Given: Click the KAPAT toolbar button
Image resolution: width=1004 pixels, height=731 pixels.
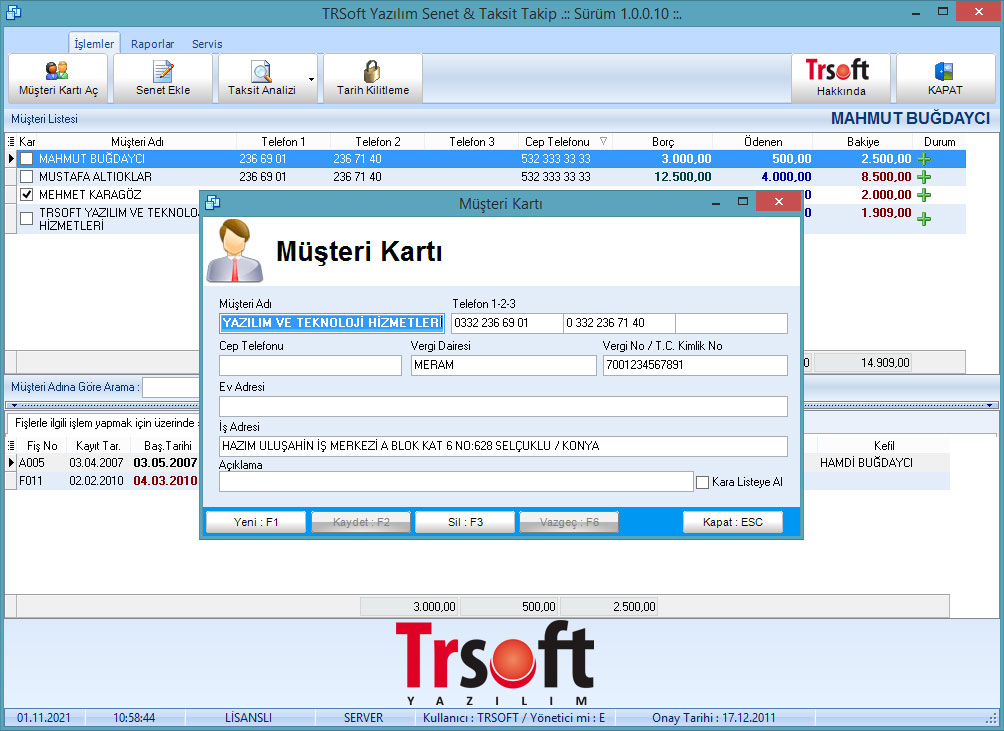Looking at the screenshot, I should click(945, 78).
